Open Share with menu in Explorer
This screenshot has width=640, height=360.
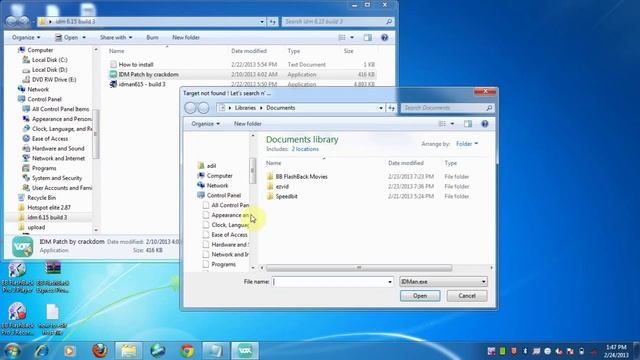point(116,37)
